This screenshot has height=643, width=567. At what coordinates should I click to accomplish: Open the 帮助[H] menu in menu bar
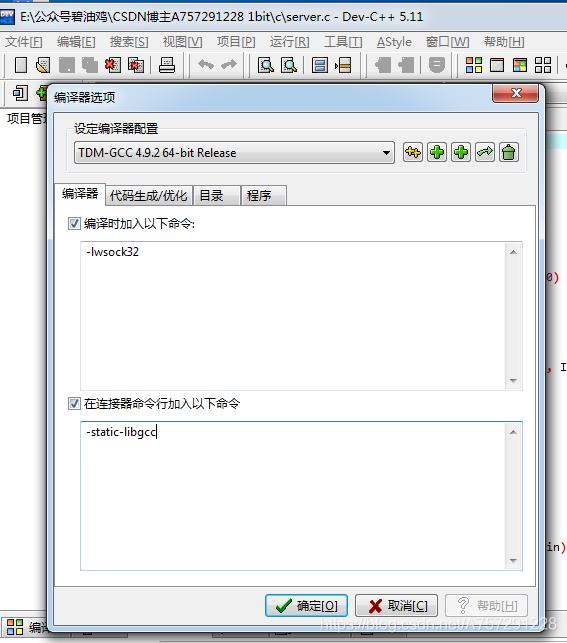point(504,42)
